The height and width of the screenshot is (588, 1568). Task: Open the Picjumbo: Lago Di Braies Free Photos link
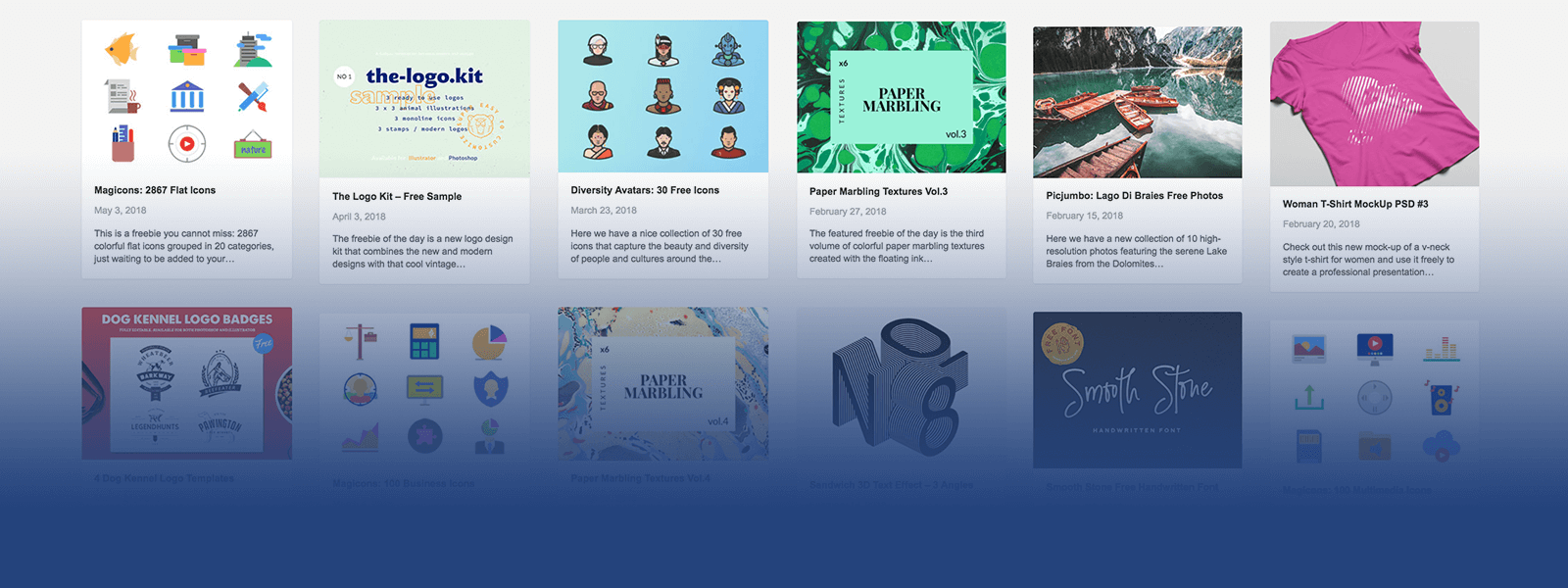(1134, 195)
